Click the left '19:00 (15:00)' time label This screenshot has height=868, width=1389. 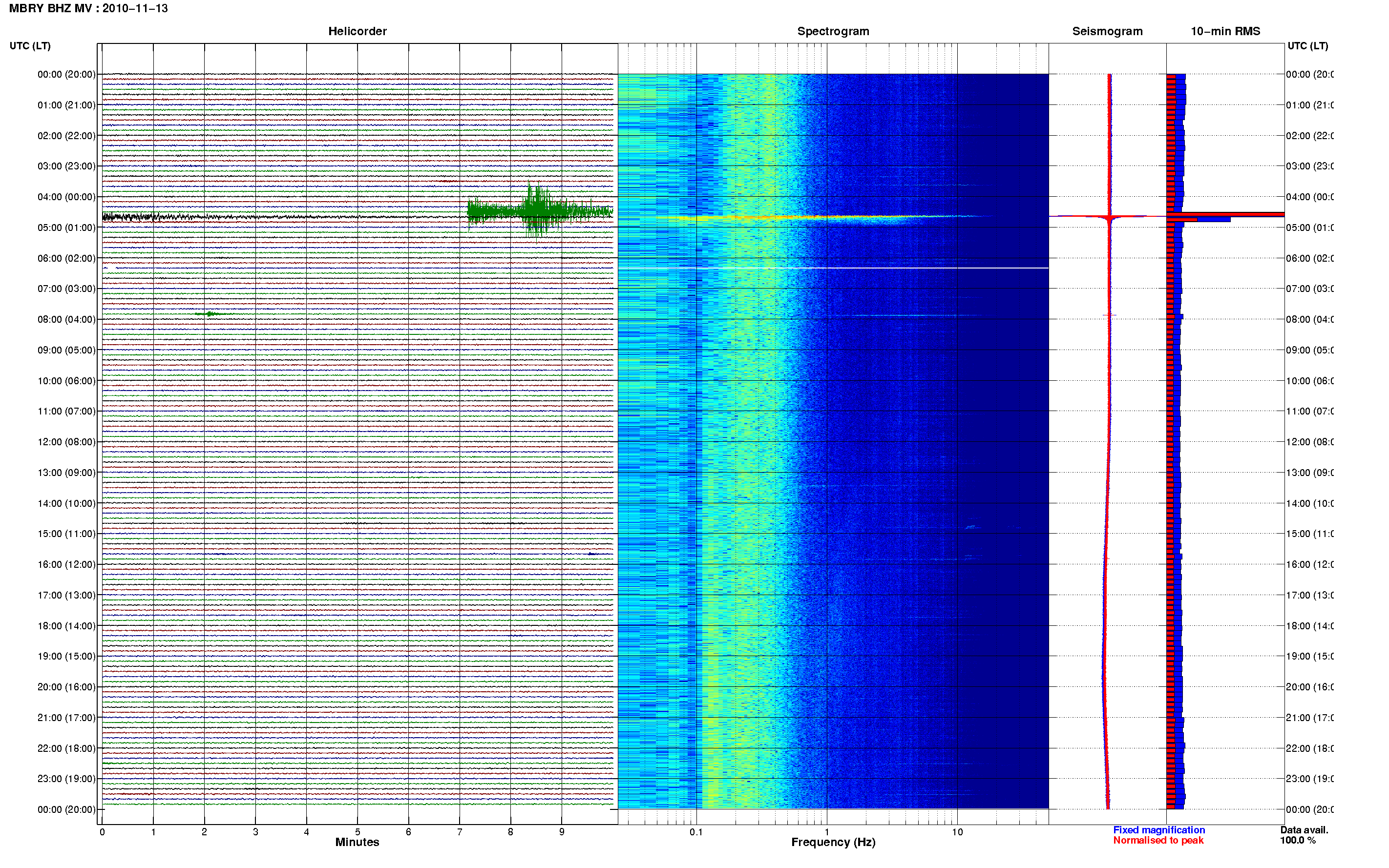coord(66,656)
